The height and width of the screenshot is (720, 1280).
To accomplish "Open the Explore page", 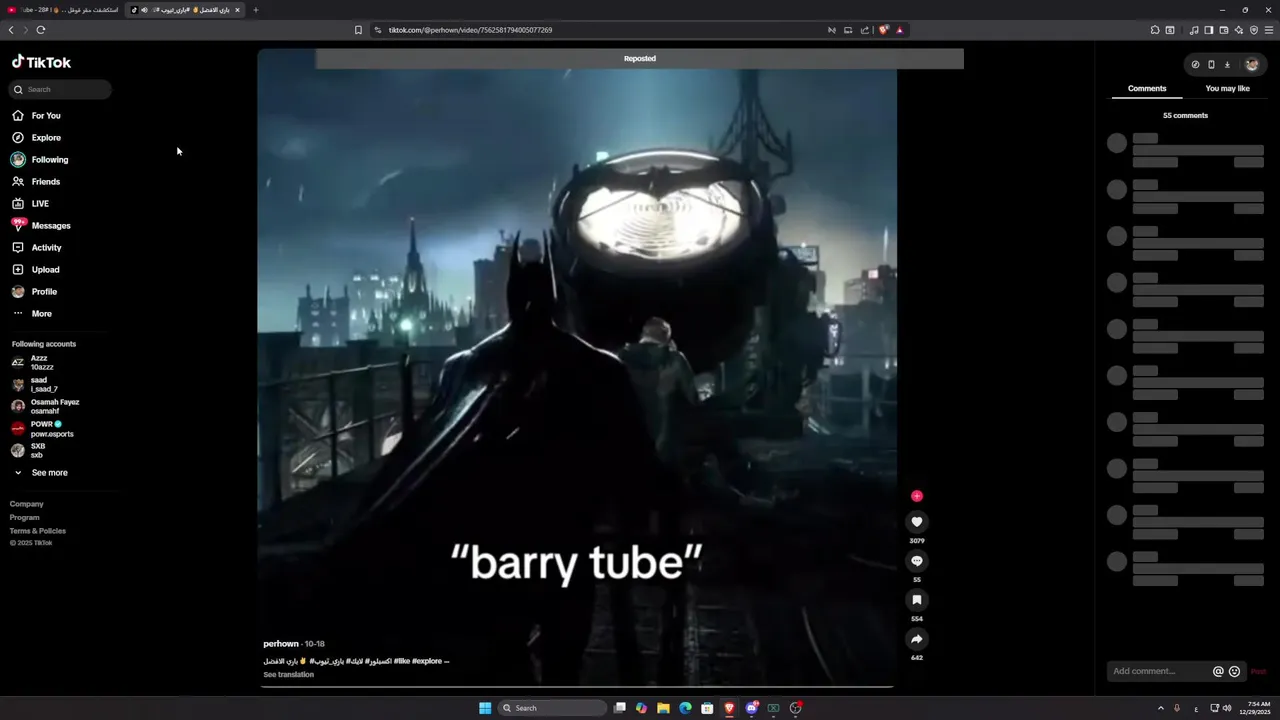I will (36, 138).
